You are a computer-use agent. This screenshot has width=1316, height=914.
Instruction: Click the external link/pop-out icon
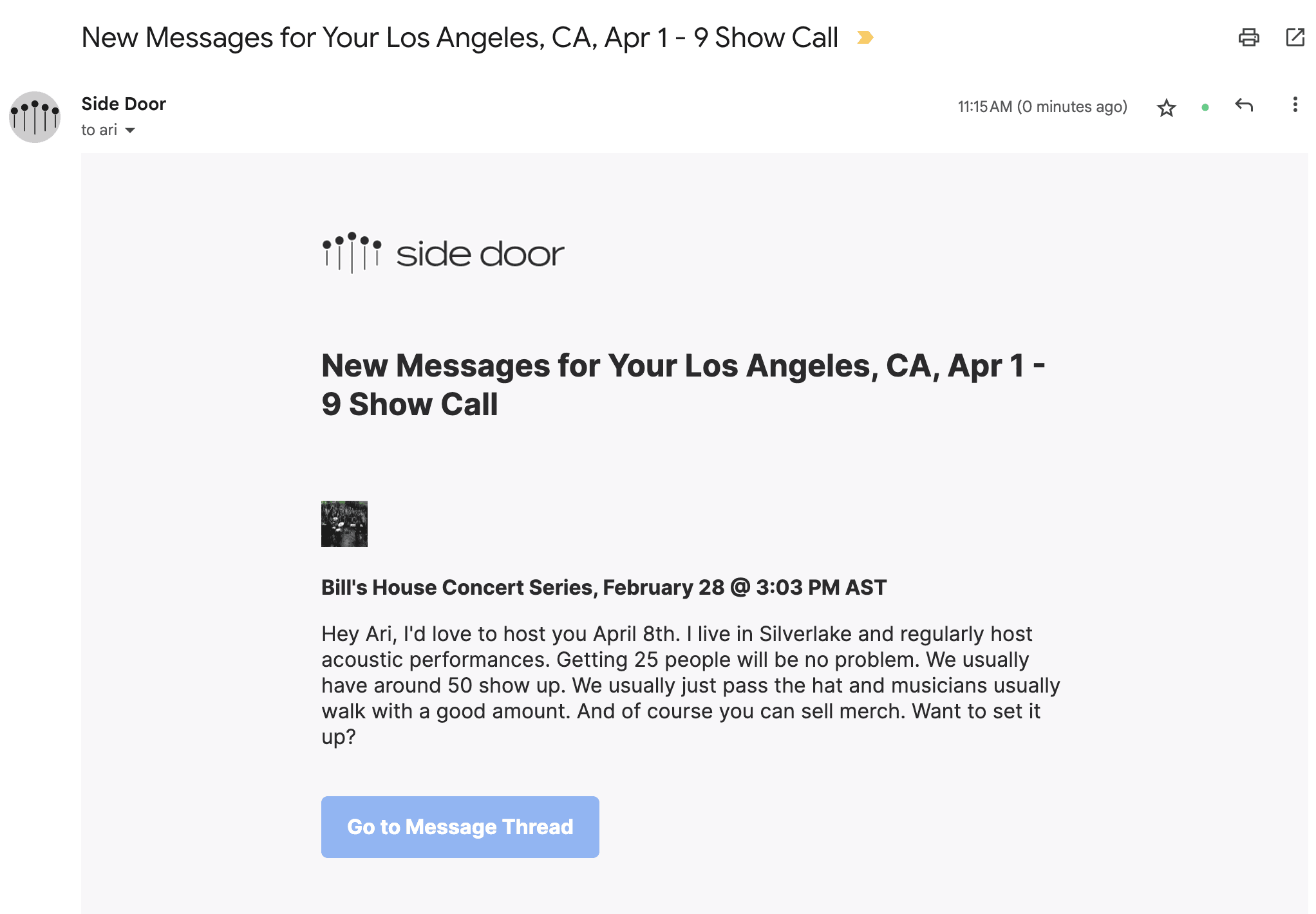coord(1294,37)
